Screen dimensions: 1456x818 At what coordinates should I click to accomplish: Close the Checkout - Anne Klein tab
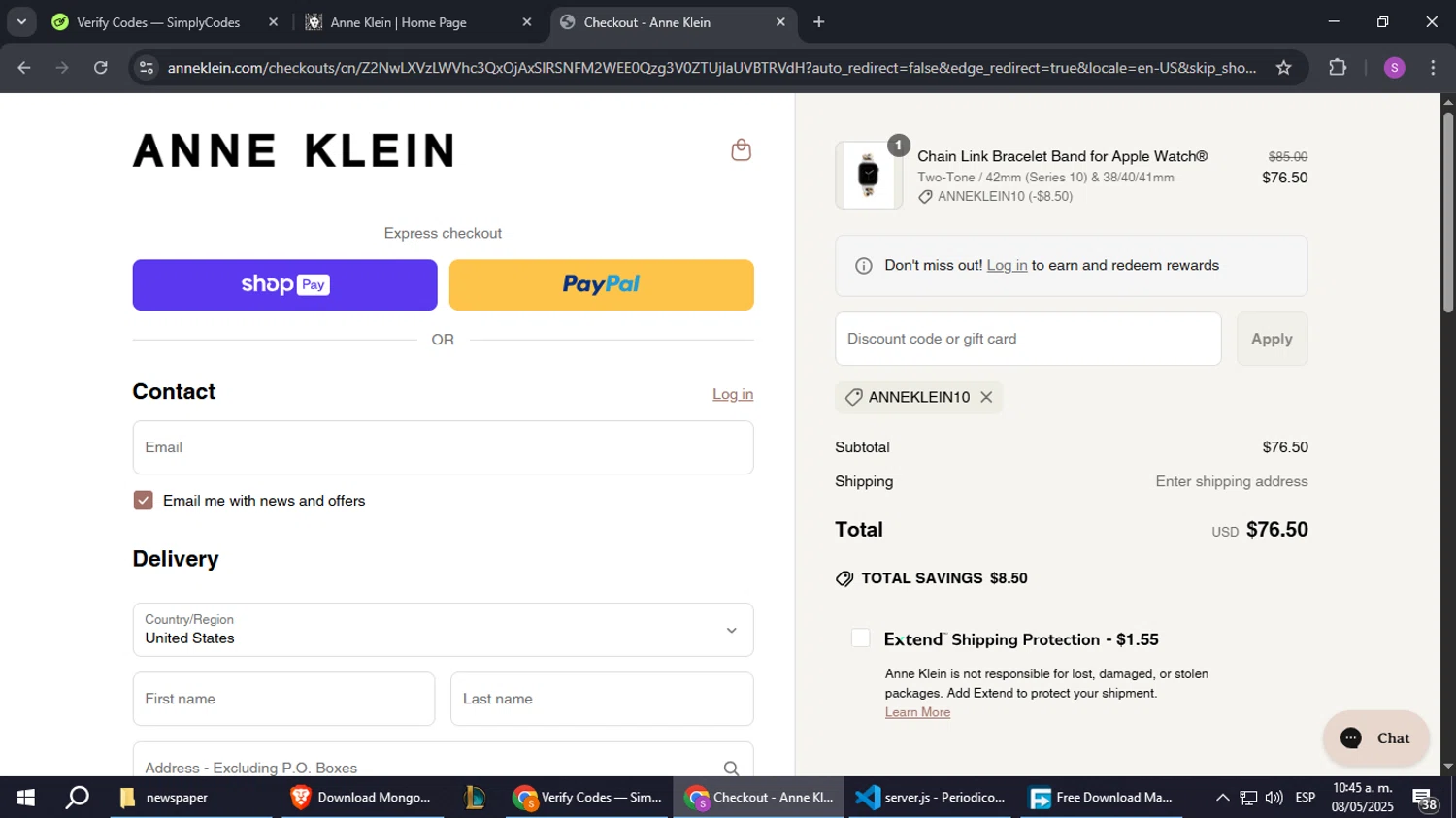(780, 22)
